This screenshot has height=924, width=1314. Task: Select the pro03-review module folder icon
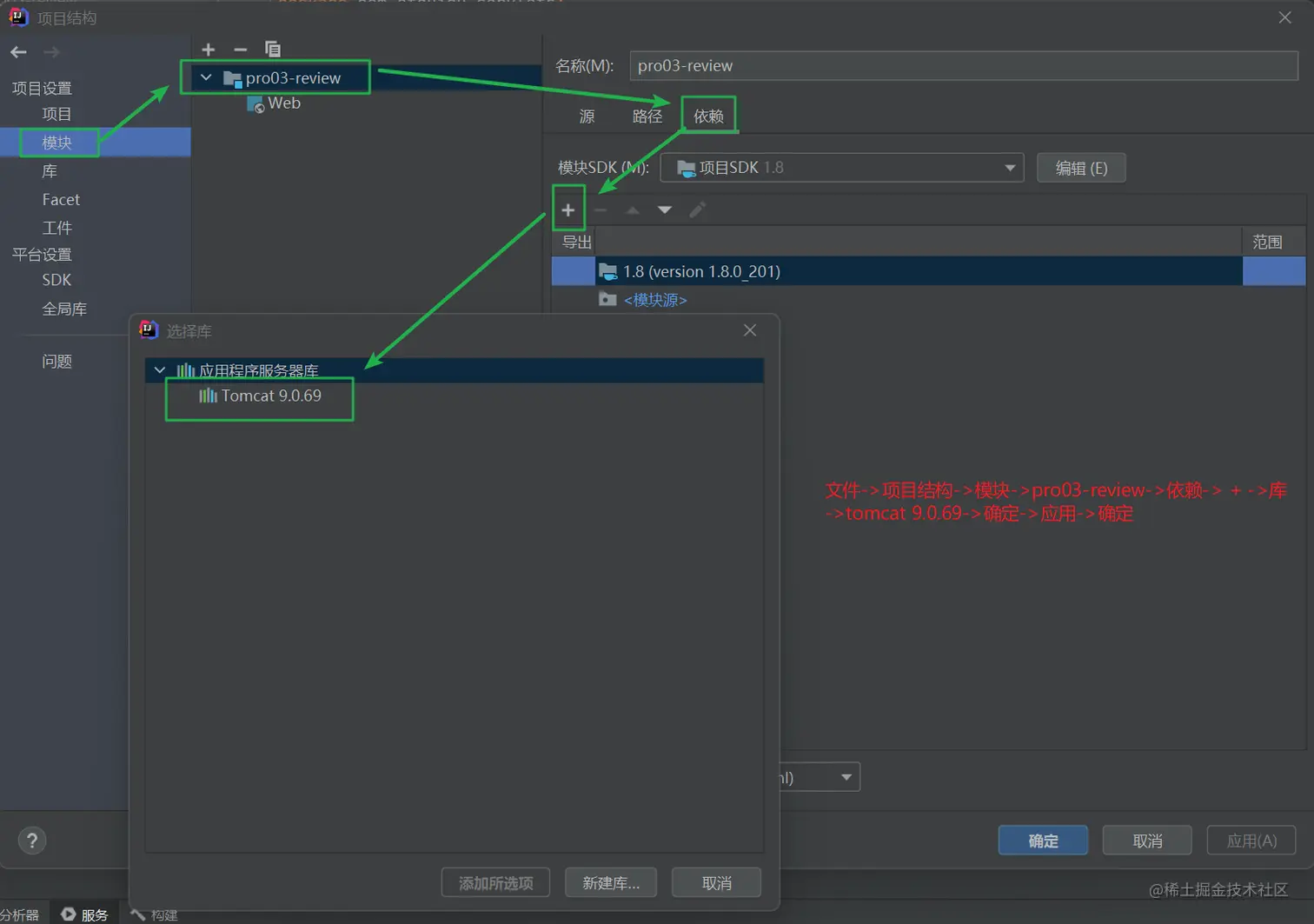pos(232,78)
